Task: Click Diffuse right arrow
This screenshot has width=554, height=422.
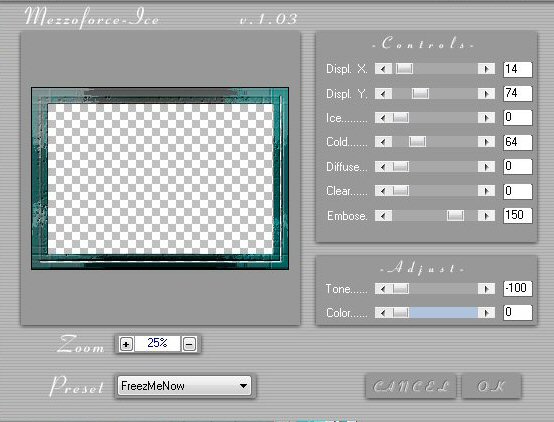Action: 486,166
